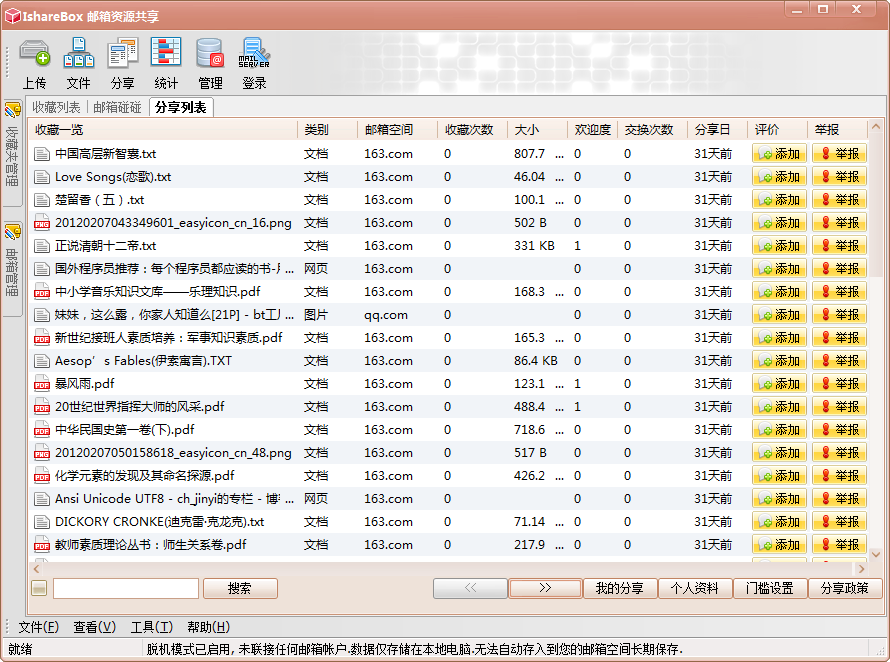
Task: Click the qq.com mailbox cell
Action: (x=386, y=315)
